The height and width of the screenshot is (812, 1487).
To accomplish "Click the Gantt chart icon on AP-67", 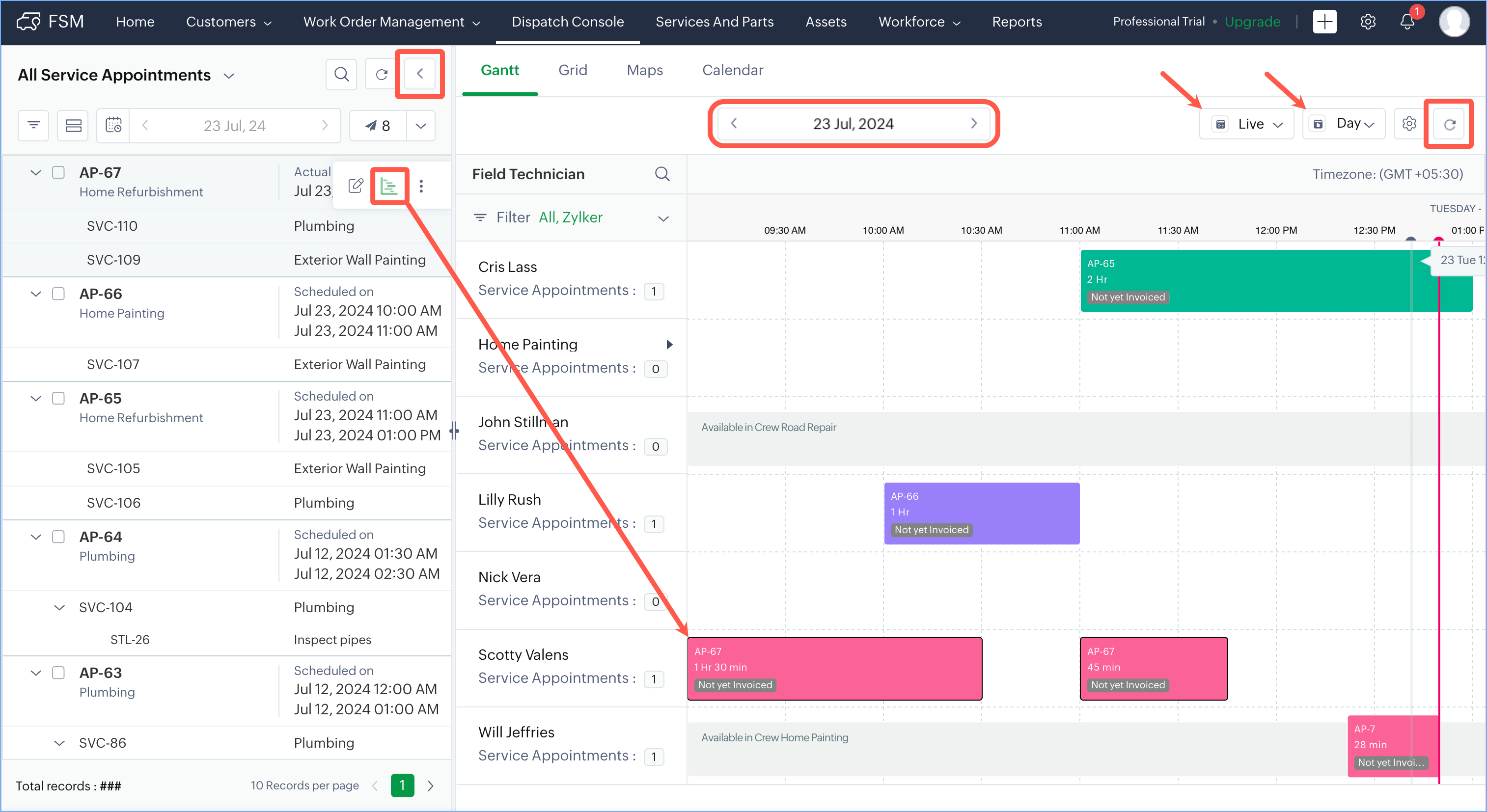I will click(389, 186).
